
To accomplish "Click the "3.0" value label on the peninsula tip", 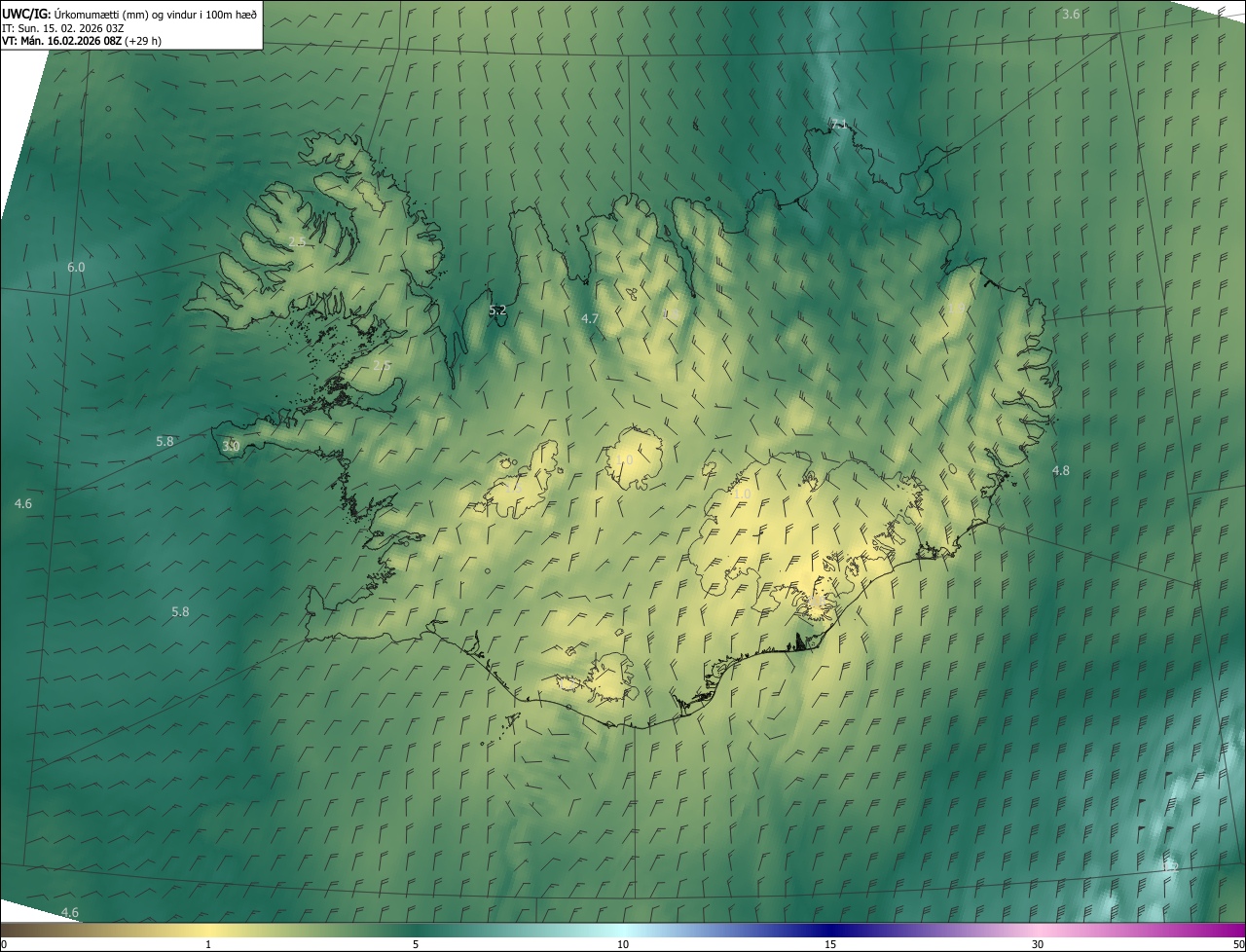I will click(231, 446).
